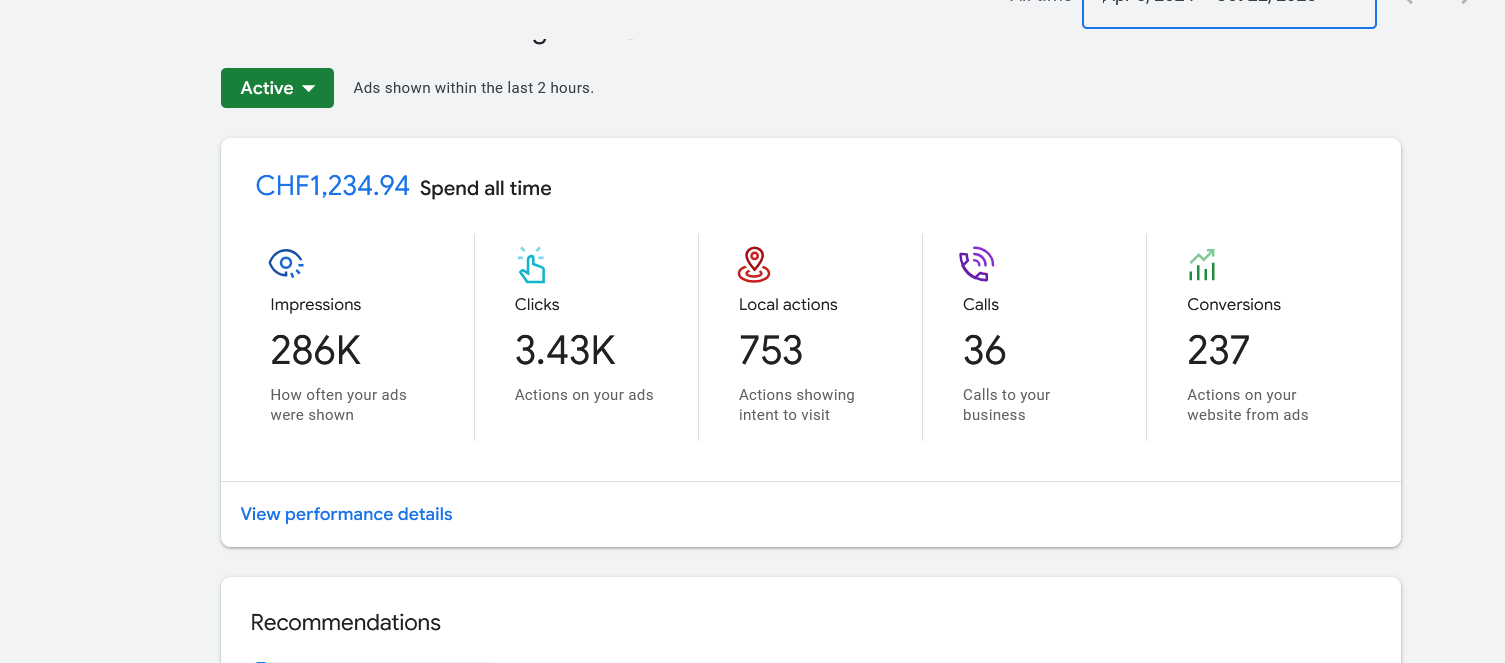This screenshot has width=1505, height=663.
Task: Select the 237 conversions value
Action: [x=1218, y=351]
